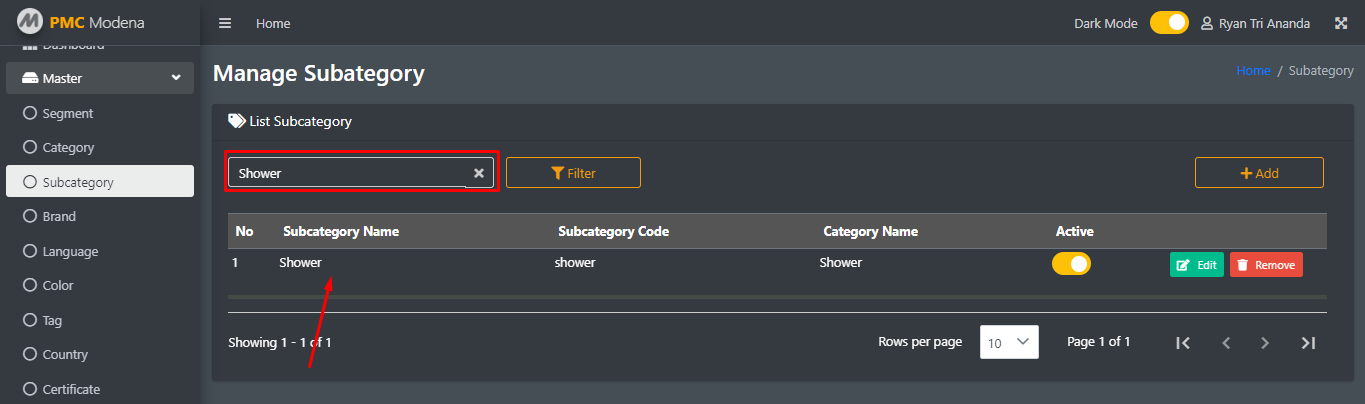1365x404 pixels.
Task: Edit the Shower subcategory row
Action: click(x=1197, y=265)
